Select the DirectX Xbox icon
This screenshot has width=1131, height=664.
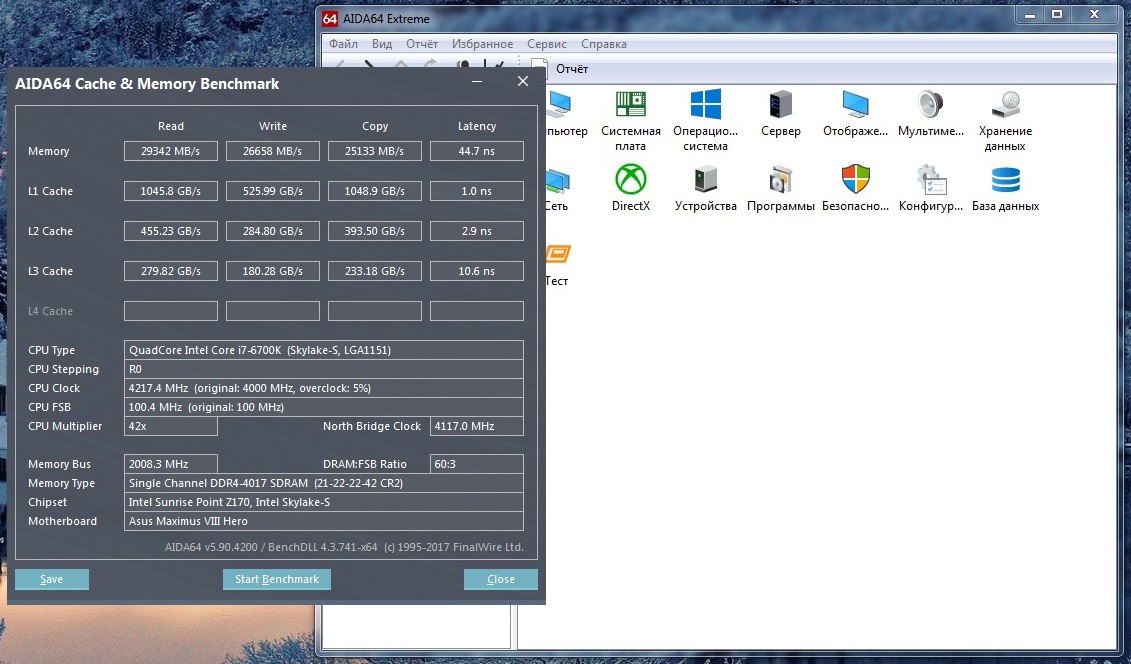pos(630,179)
